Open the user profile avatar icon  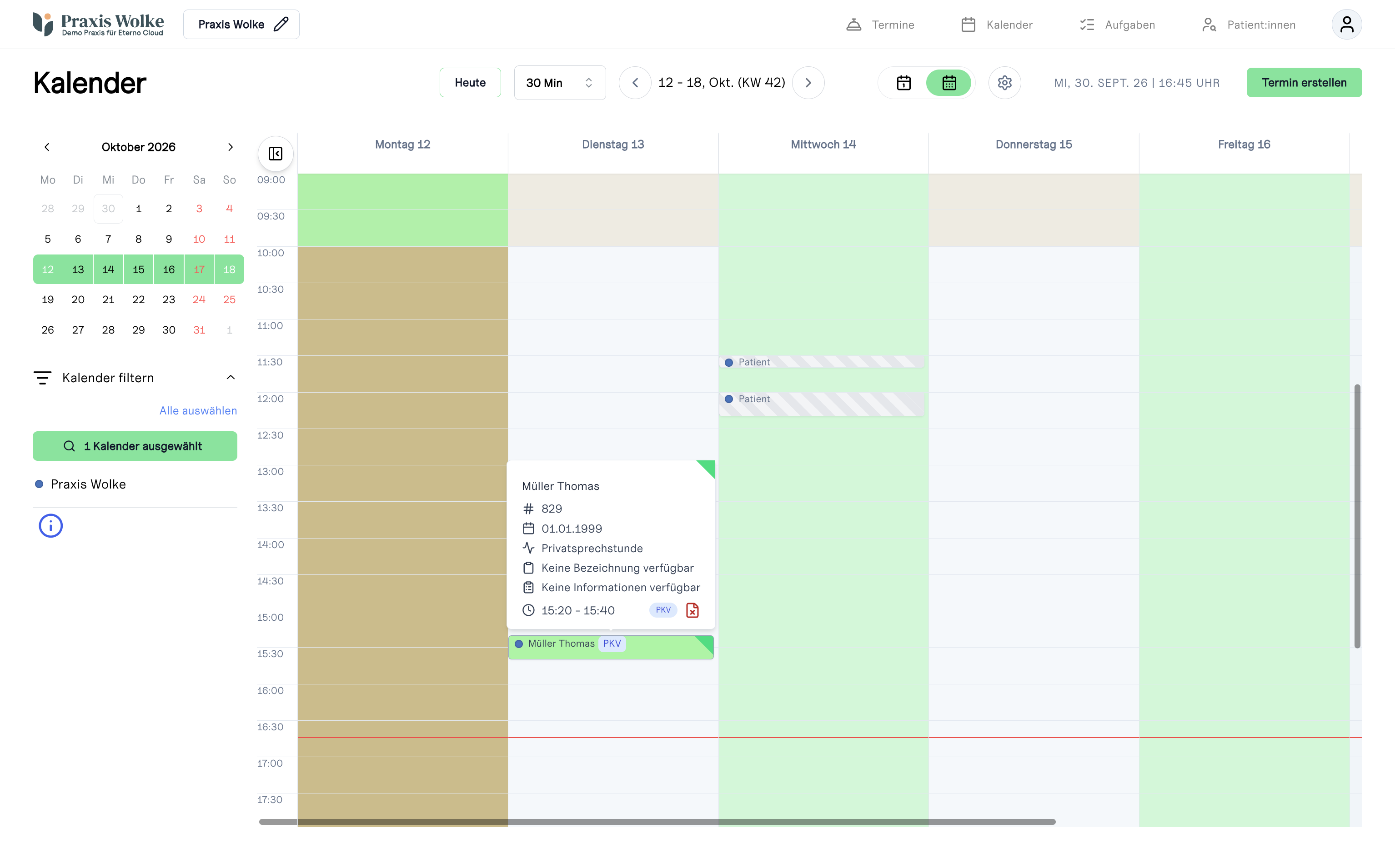[1346, 24]
